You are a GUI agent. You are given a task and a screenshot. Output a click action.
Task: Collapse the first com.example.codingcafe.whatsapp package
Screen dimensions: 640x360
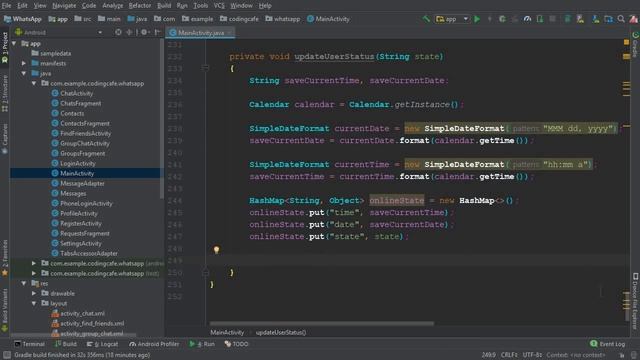tap(34, 83)
